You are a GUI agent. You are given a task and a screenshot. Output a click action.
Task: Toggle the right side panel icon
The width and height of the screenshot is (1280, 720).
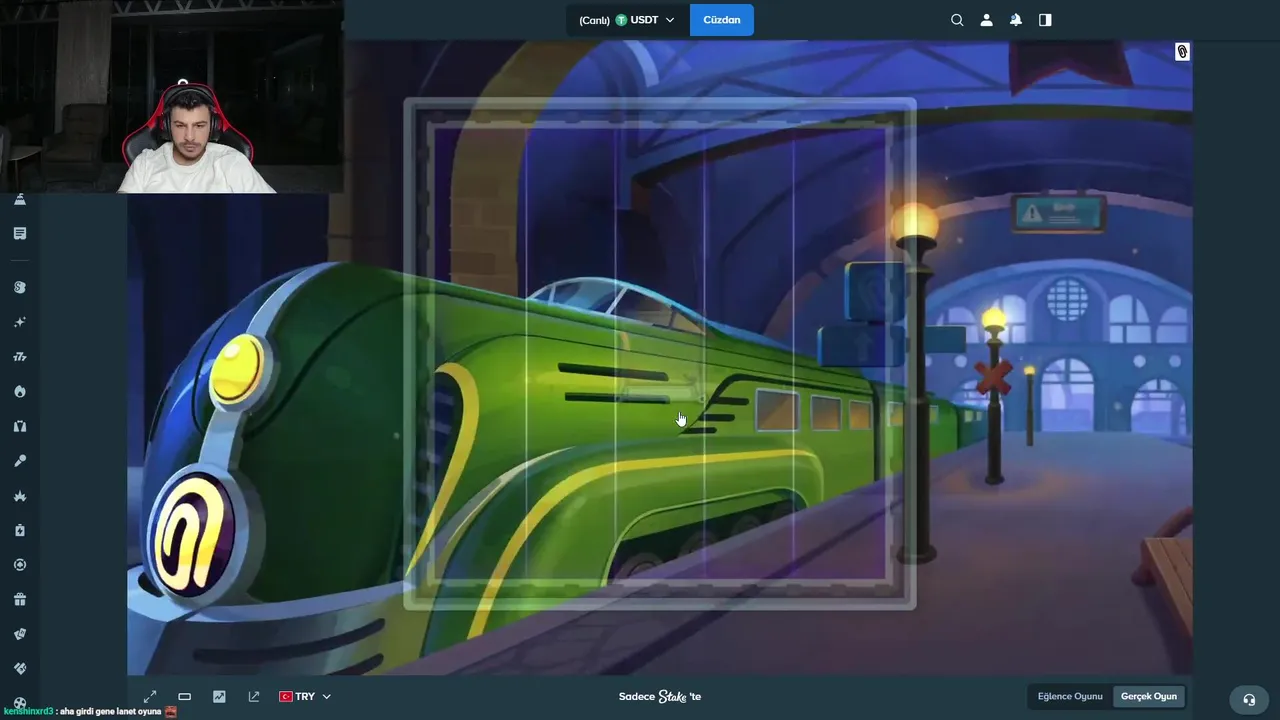1045,20
